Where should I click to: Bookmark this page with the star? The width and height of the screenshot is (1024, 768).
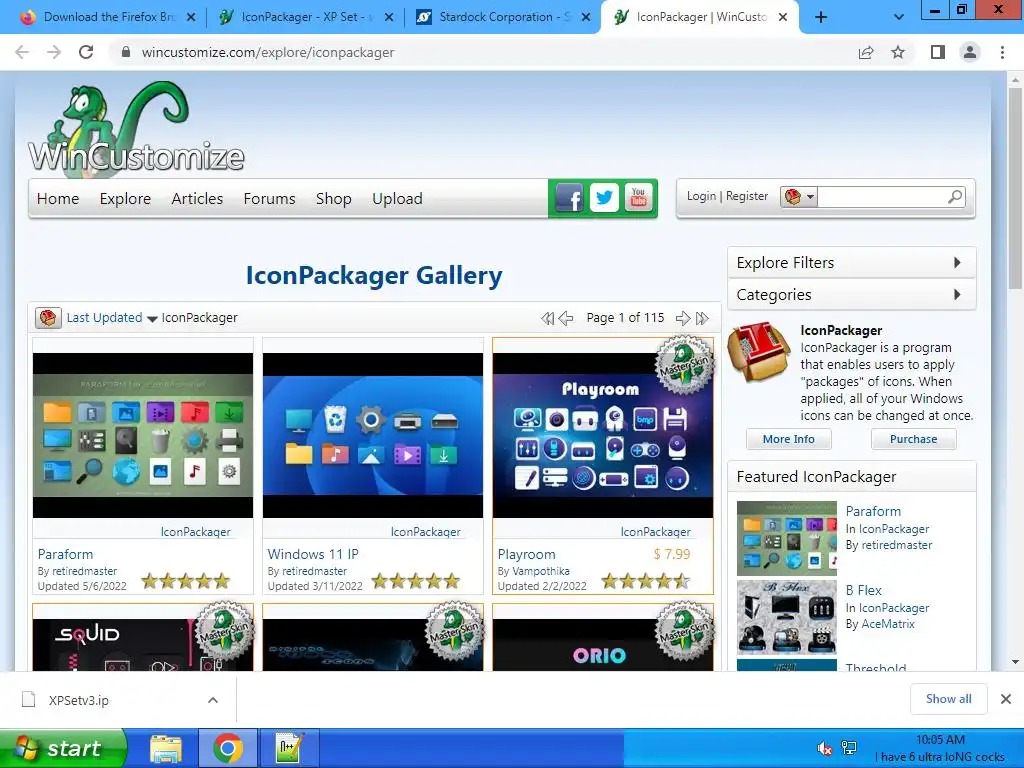(898, 52)
